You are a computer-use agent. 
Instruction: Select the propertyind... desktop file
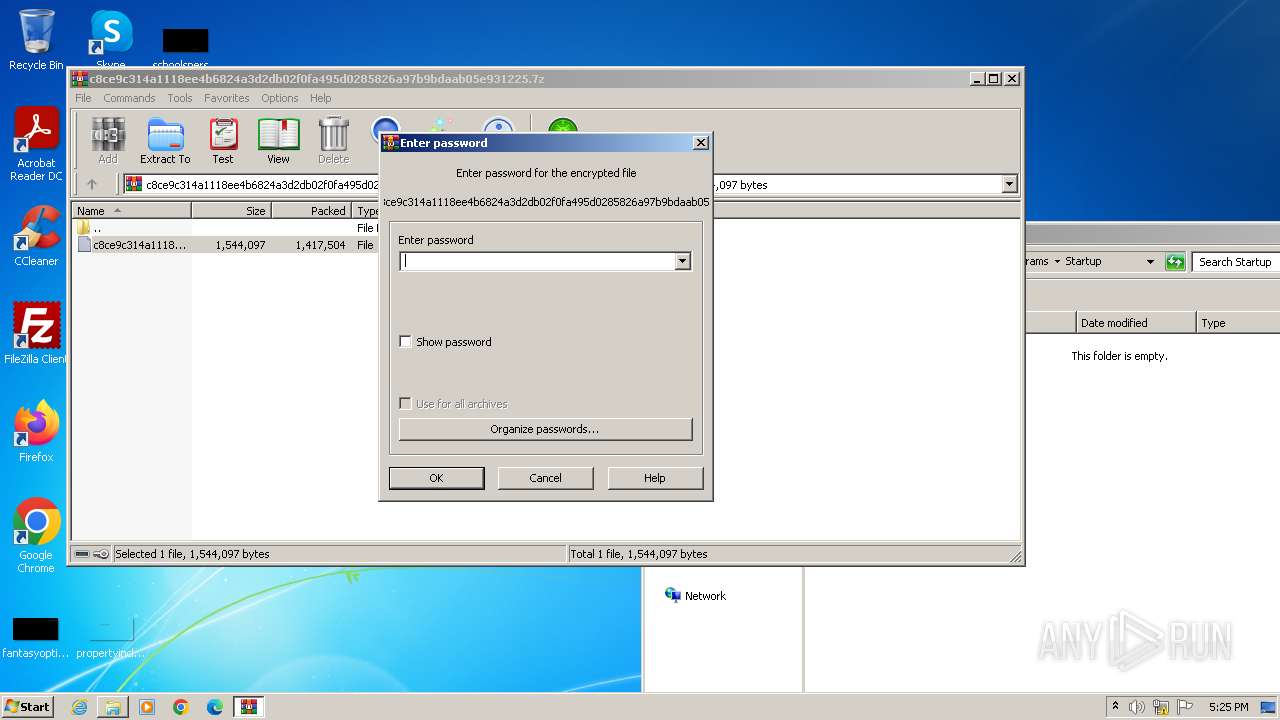point(111,638)
